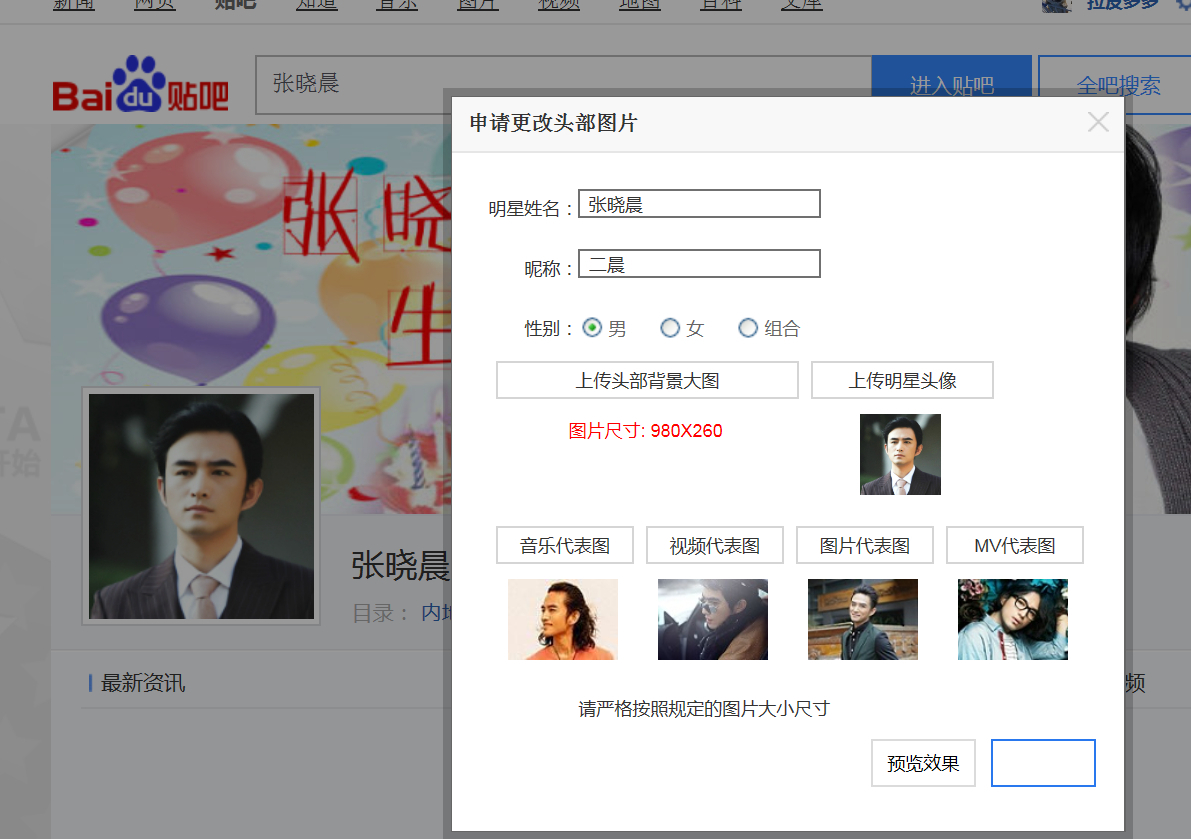Image resolution: width=1191 pixels, height=839 pixels.
Task: Click the picture representative image thumbnail
Action: pos(863,620)
